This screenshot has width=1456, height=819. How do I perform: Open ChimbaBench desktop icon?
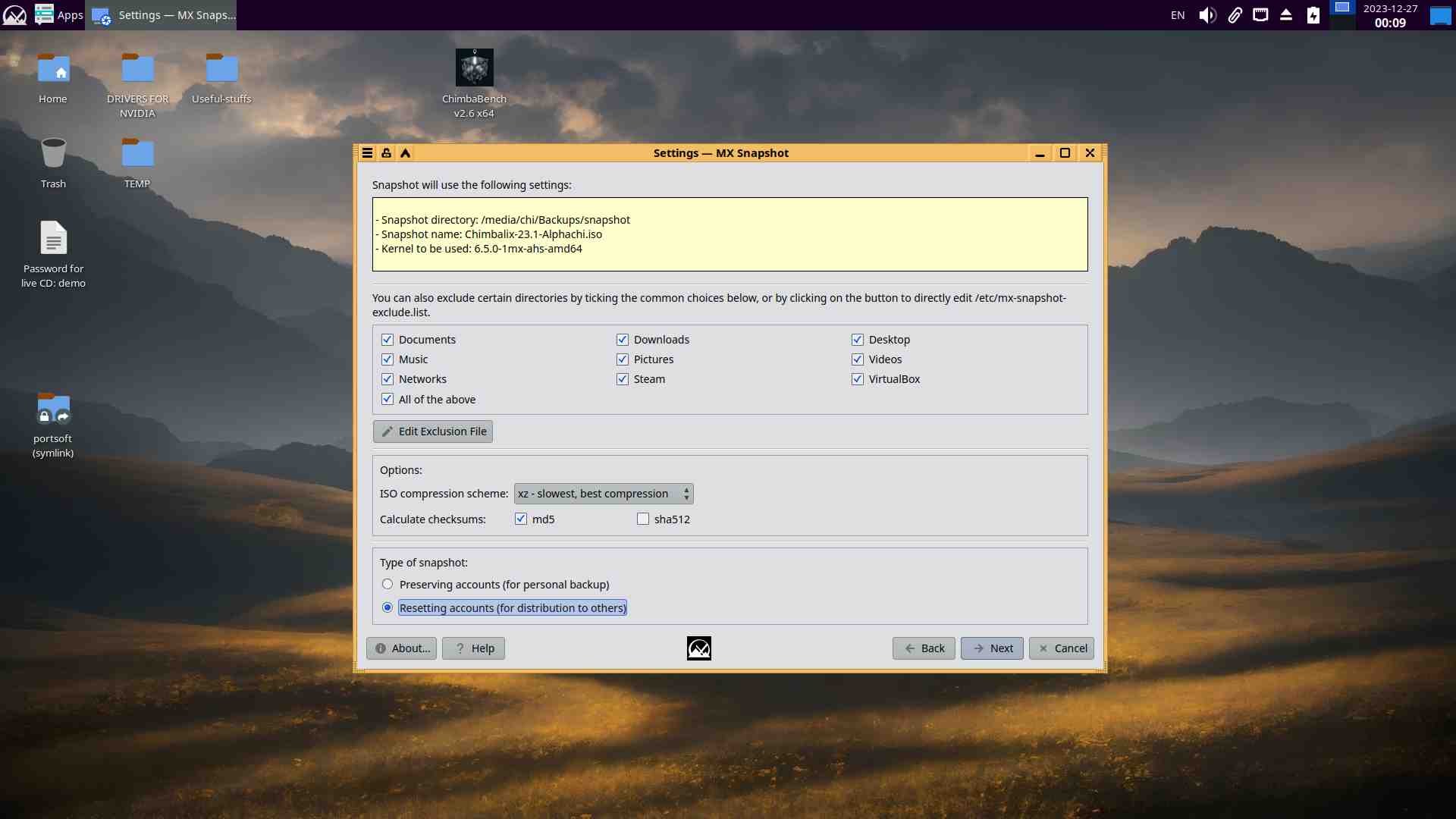click(474, 69)
